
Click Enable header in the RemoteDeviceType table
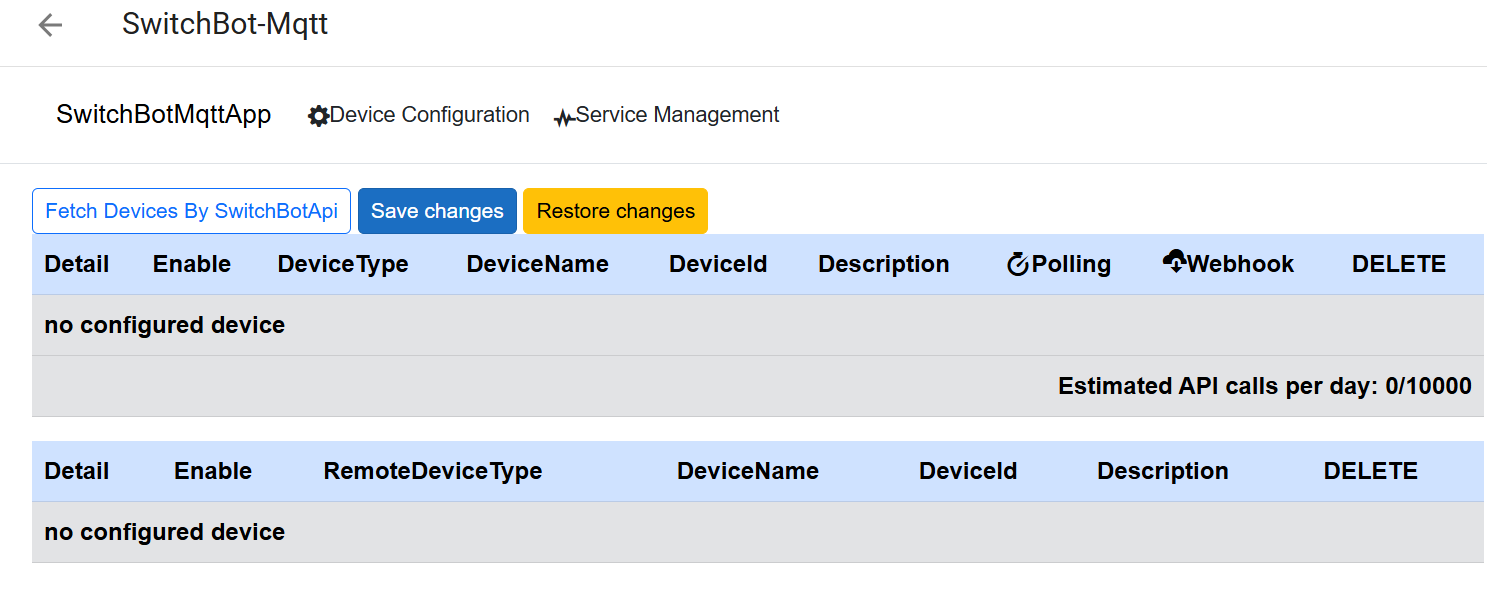[213, 471]
